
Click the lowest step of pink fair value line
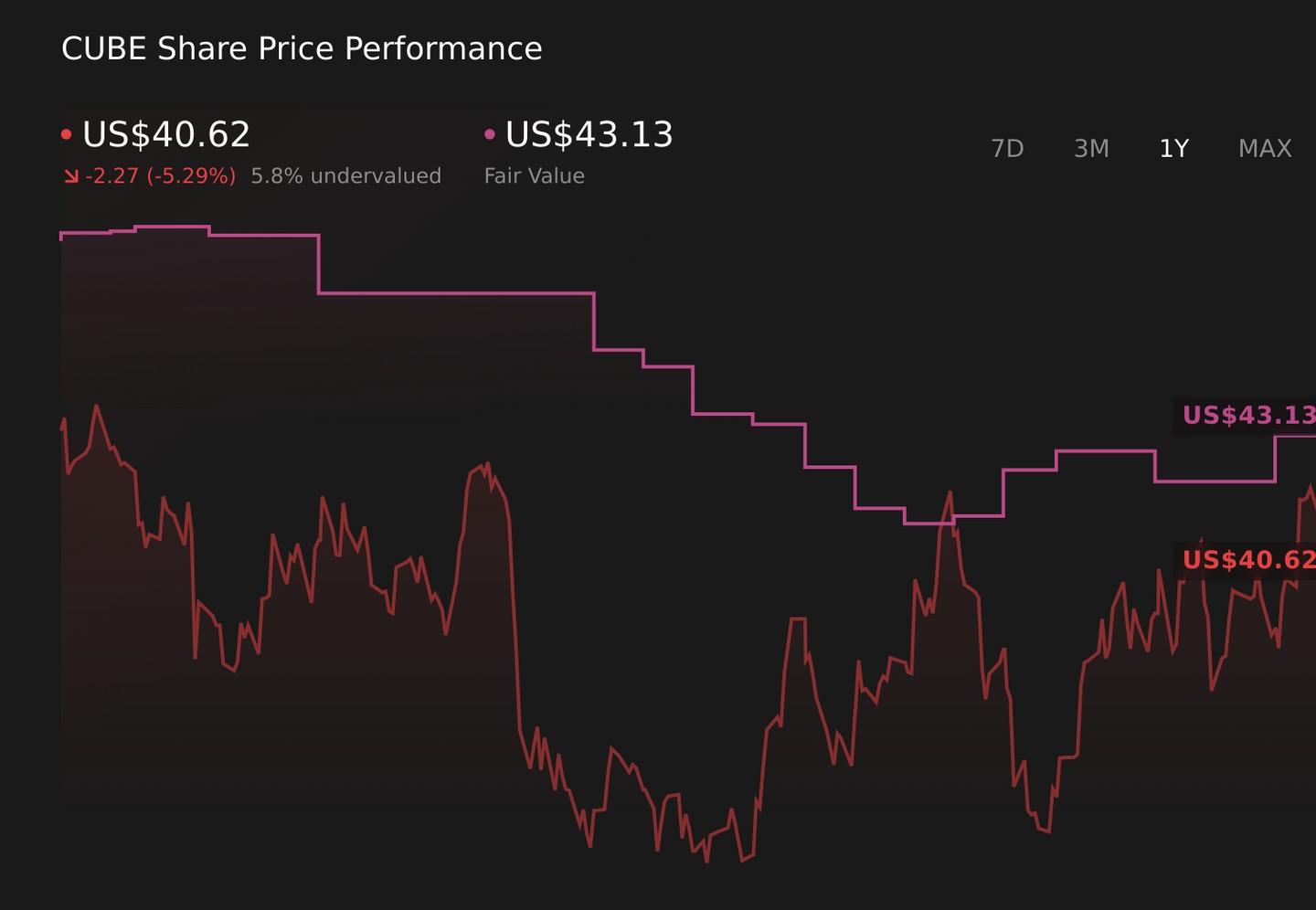(x=929, y=524)
